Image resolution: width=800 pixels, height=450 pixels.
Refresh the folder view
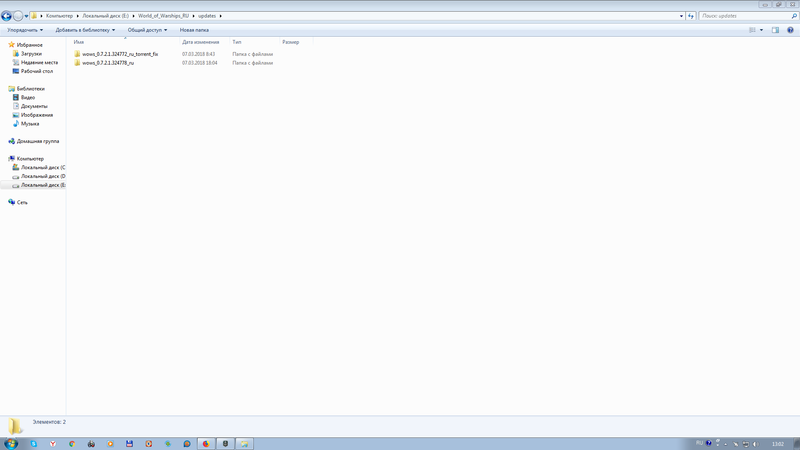691,16
